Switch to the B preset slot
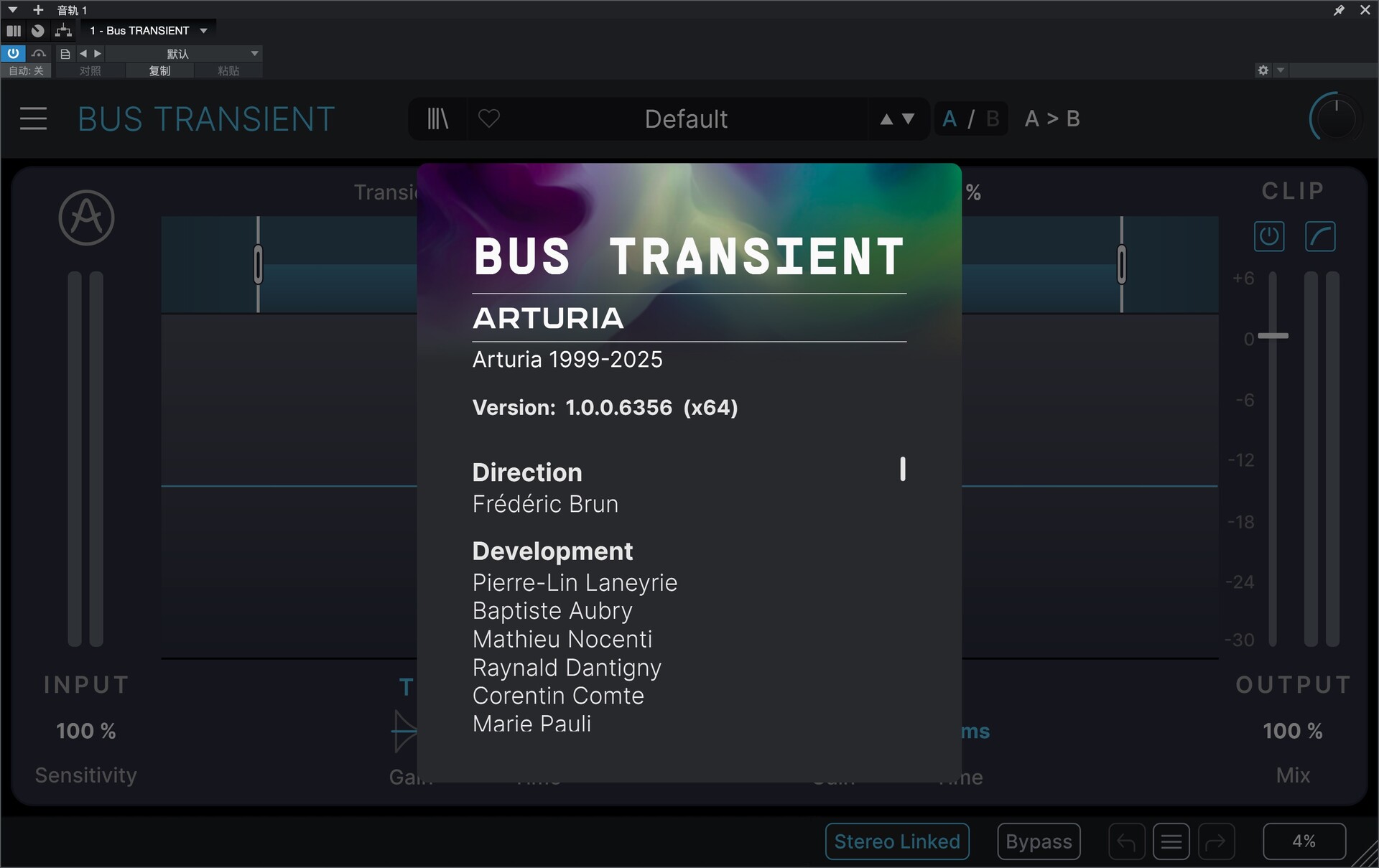 [993, 118]
